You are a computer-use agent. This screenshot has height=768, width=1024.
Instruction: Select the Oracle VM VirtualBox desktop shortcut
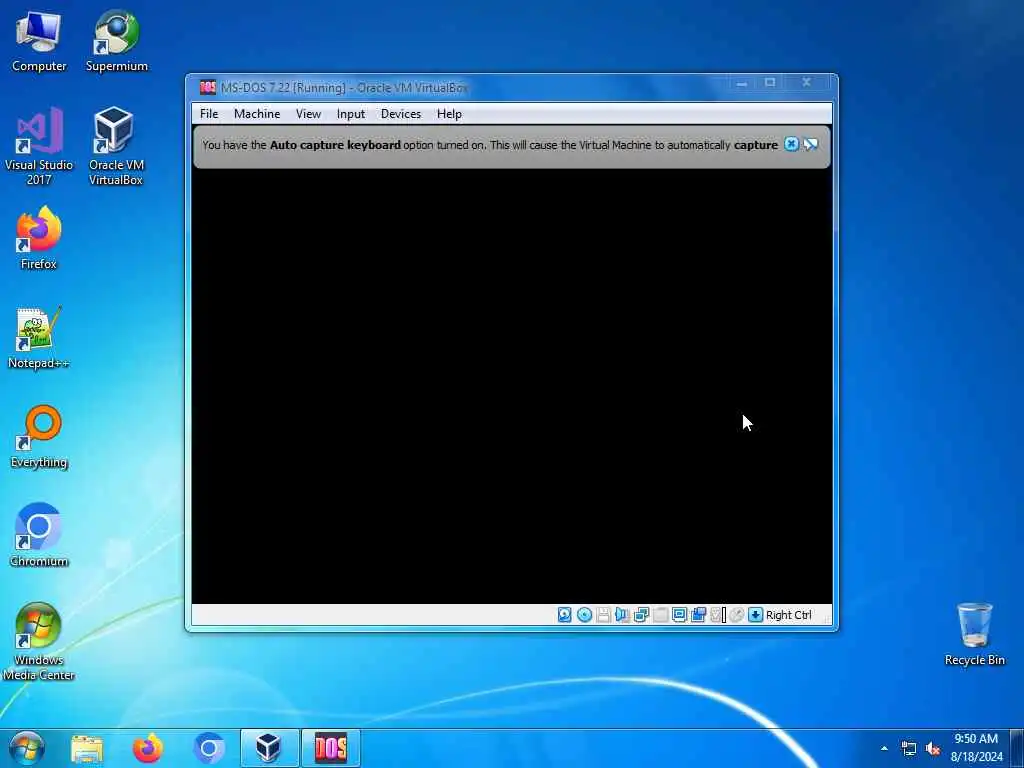tap(116, 146)
